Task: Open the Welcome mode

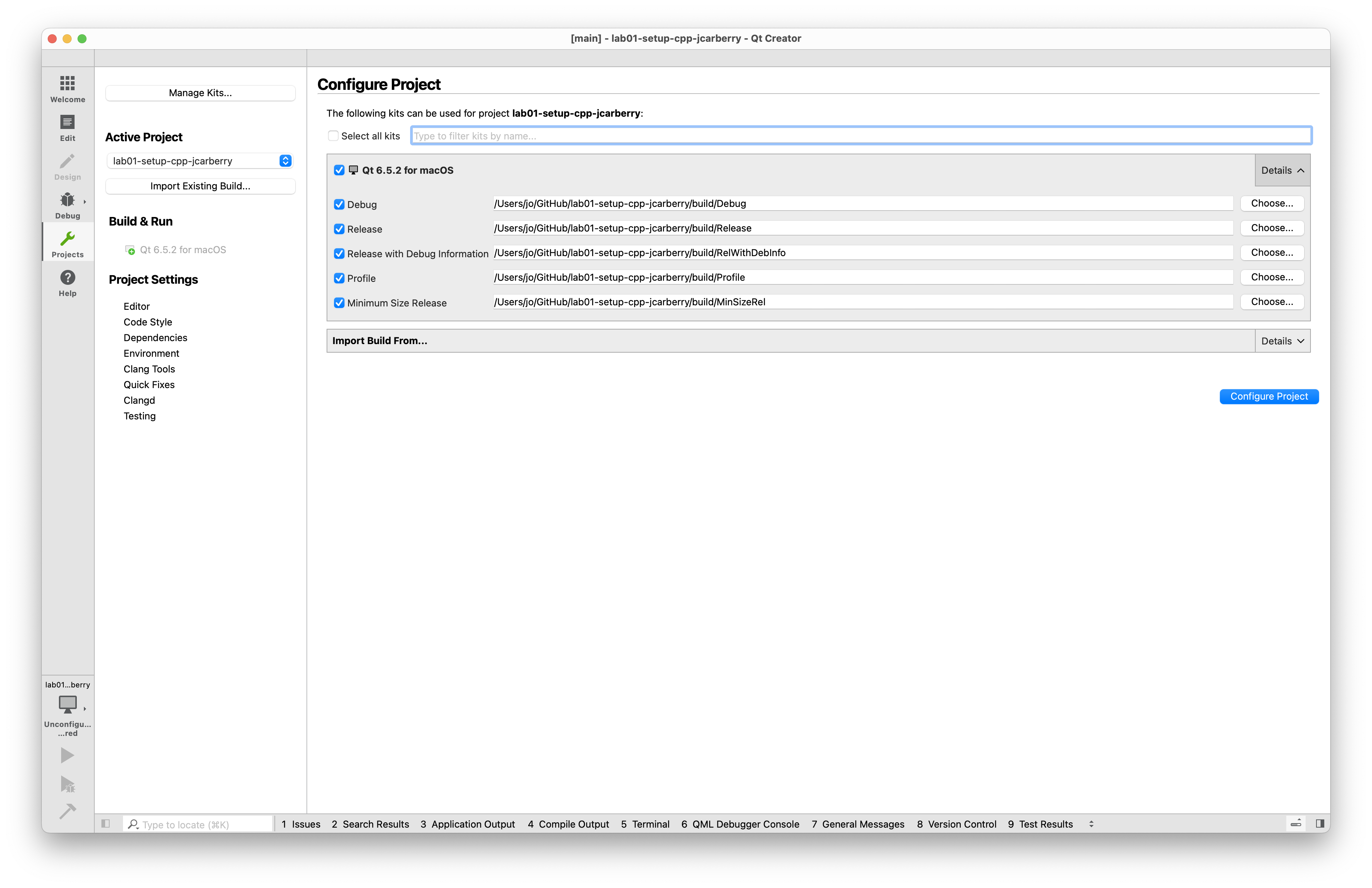Action: click(67, 88)
